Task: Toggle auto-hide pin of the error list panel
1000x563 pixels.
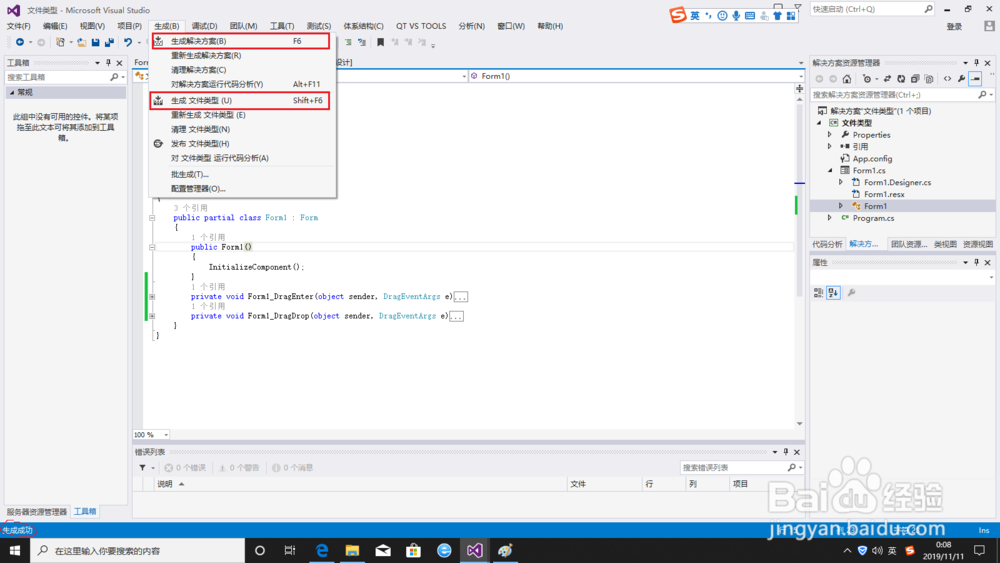Action: (786, 451)
